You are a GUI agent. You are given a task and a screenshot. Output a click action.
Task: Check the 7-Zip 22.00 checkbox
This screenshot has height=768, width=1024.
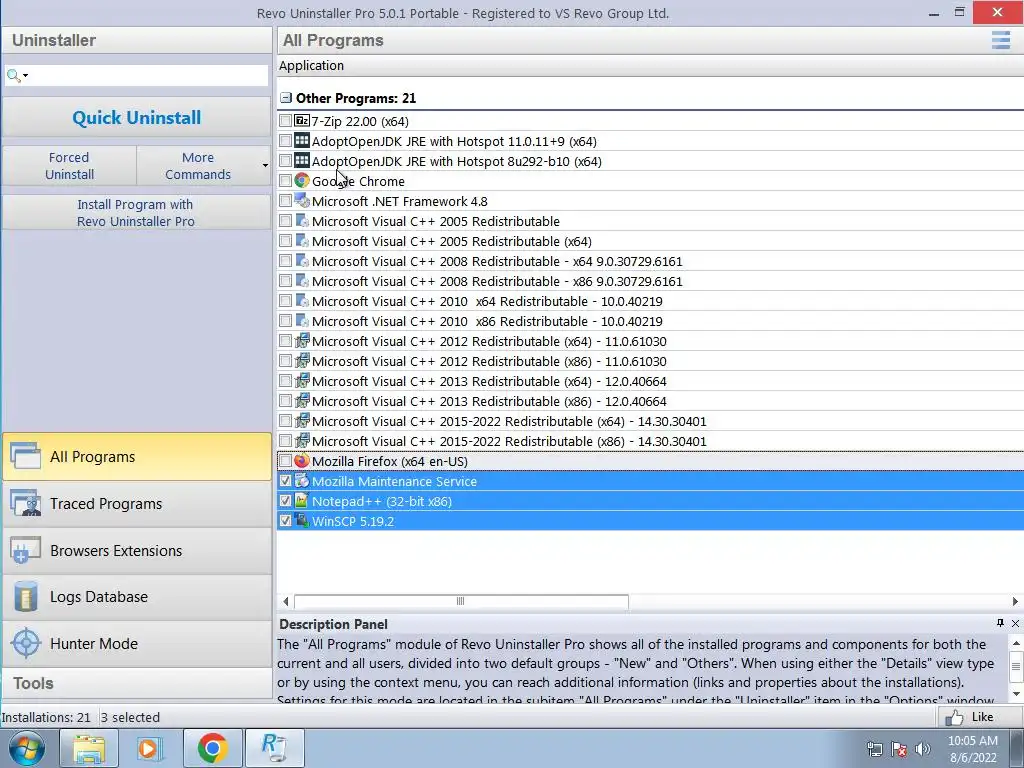[285, 121]
